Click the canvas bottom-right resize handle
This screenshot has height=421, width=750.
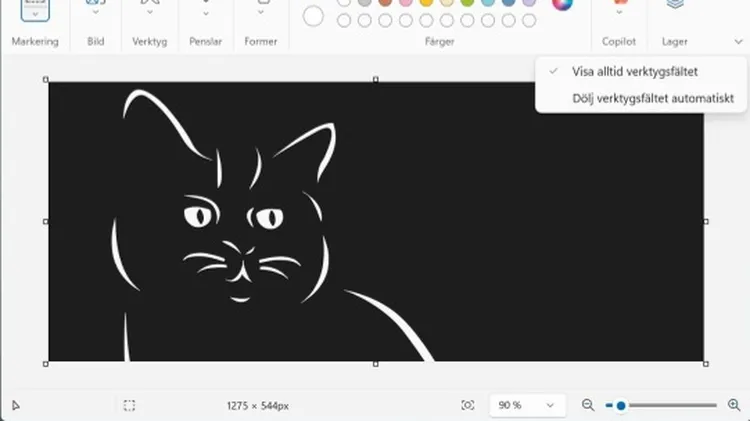706,364
